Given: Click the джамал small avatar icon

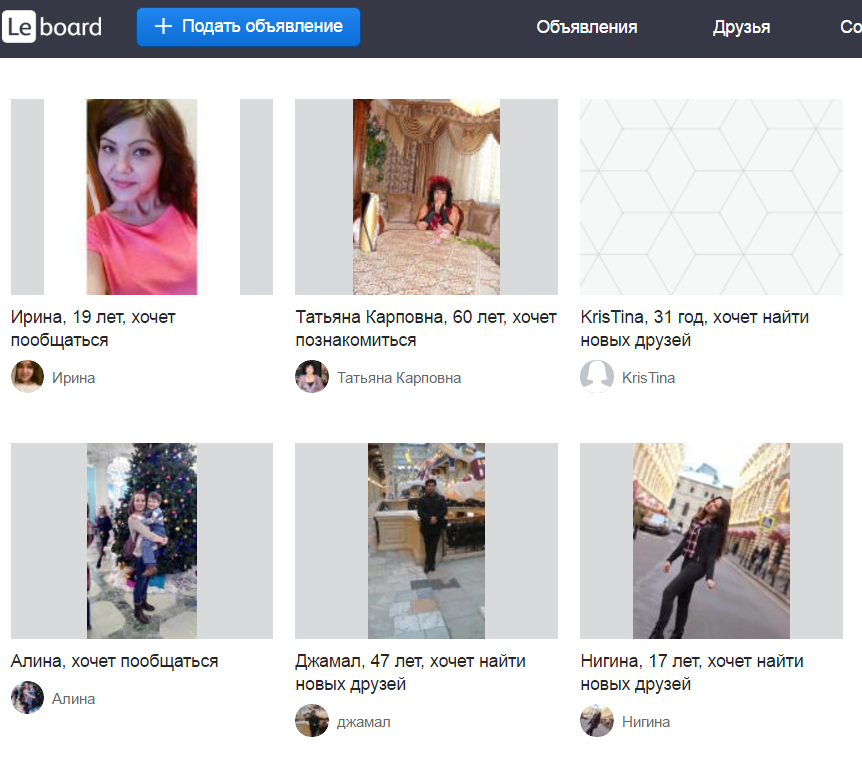Looking at the screenshot, I should point(312,721).
